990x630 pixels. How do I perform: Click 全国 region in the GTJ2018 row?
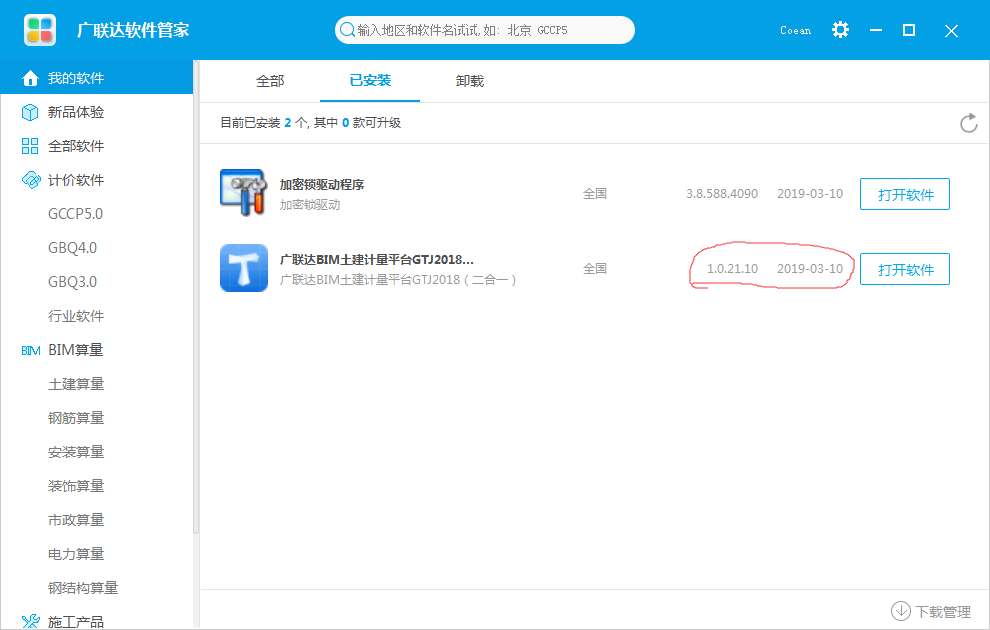pyautogui.click(x=595, y=269)
